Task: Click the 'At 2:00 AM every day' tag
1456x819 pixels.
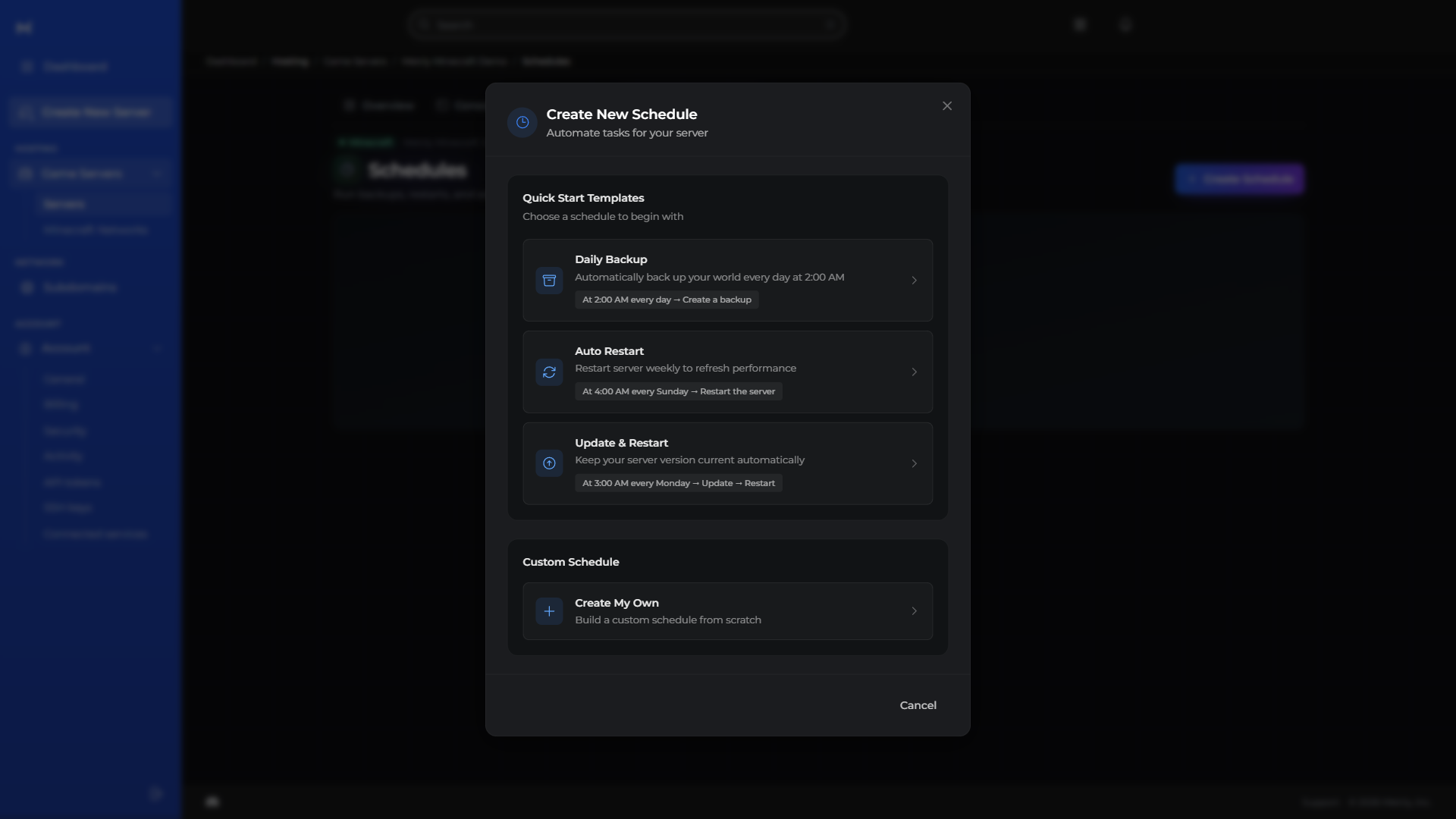Action: (667, 300)
